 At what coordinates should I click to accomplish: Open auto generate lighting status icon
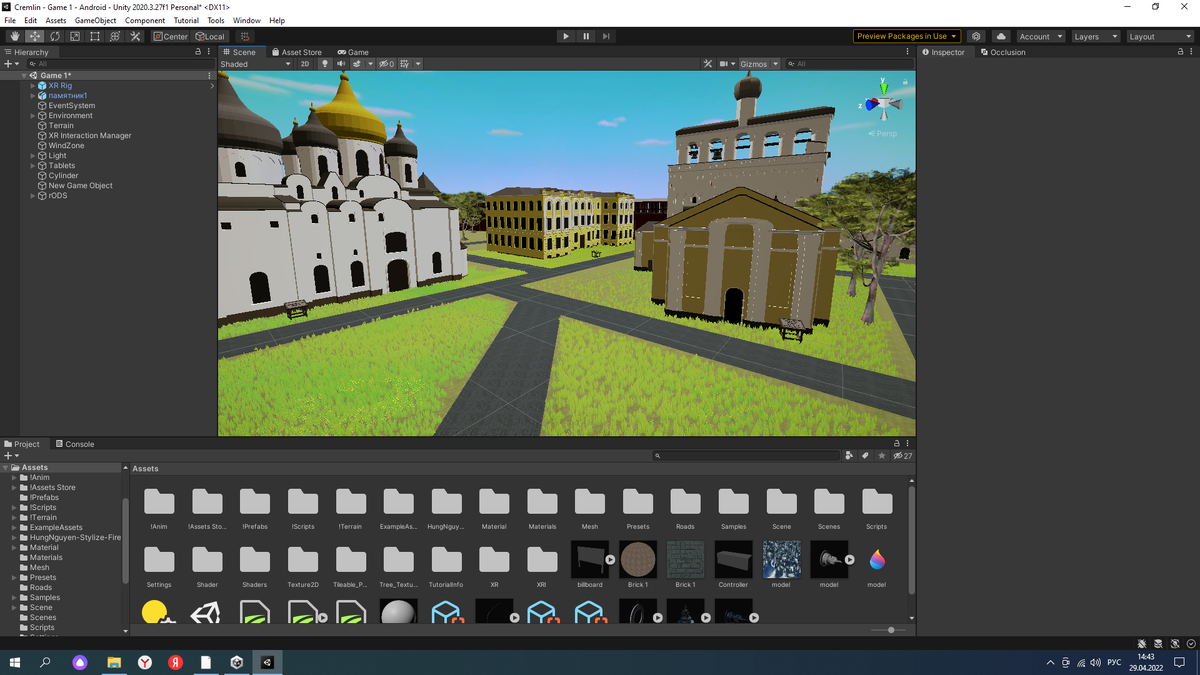click(x=1175, y=643)
